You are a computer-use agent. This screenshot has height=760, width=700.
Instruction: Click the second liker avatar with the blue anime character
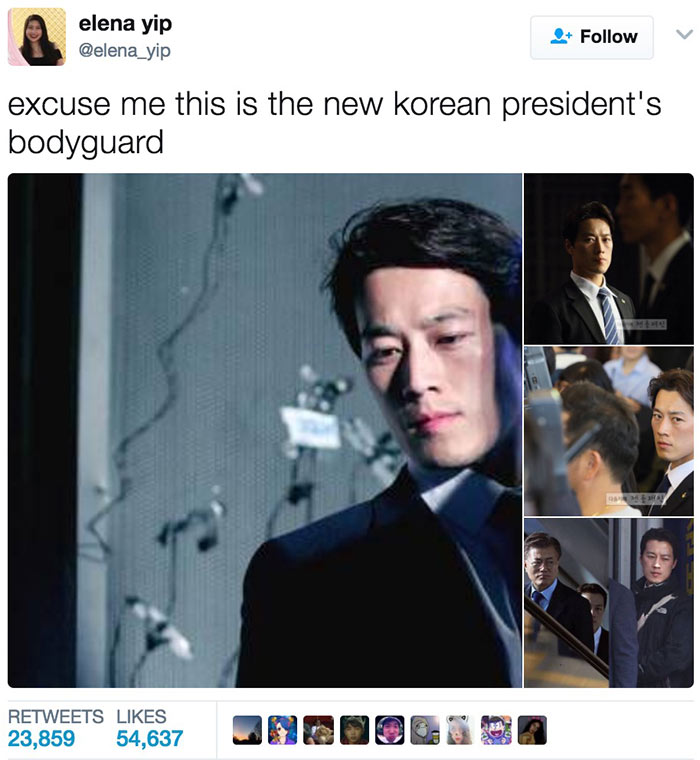(283, 730)
